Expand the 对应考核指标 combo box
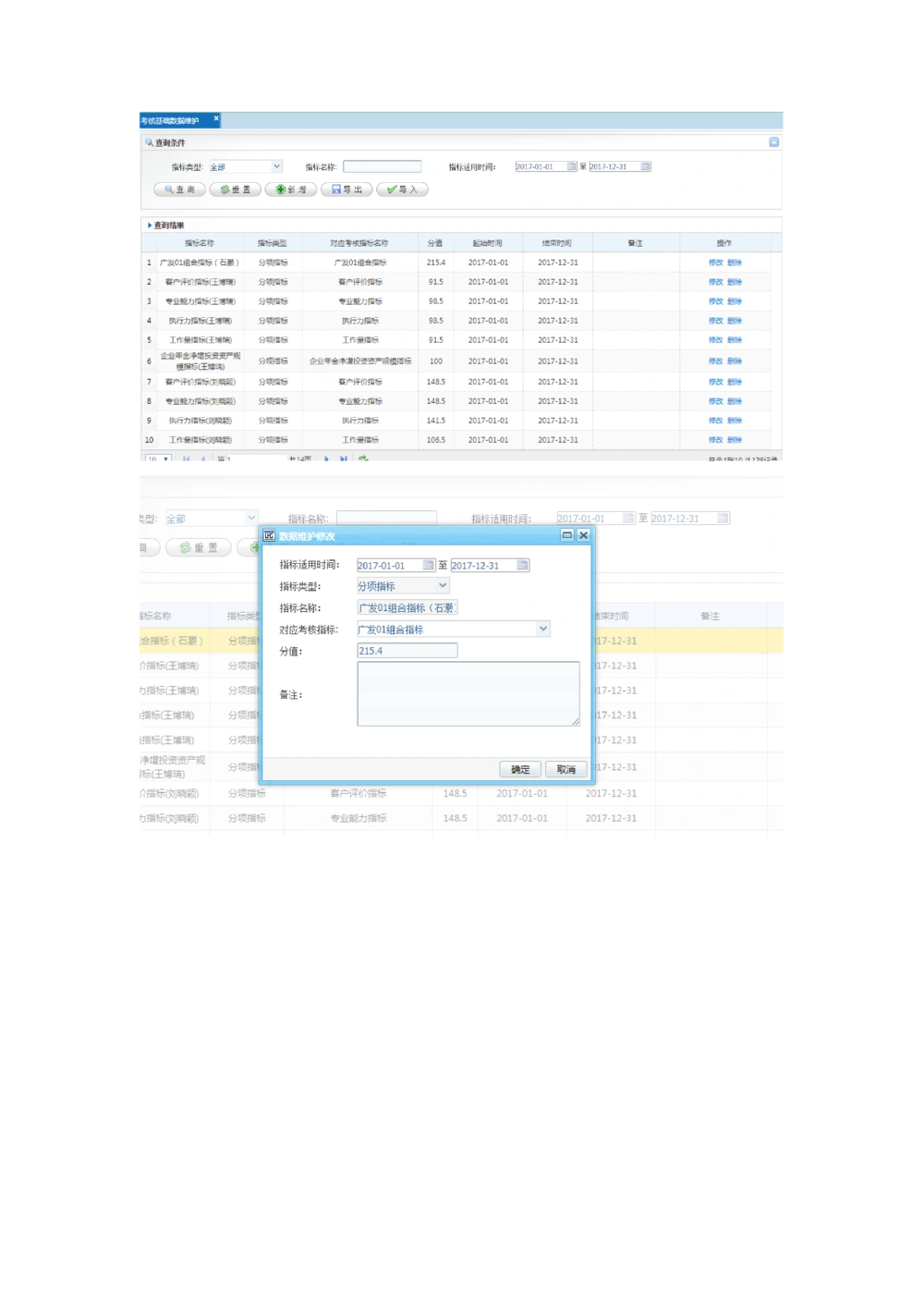 point(543,629)
